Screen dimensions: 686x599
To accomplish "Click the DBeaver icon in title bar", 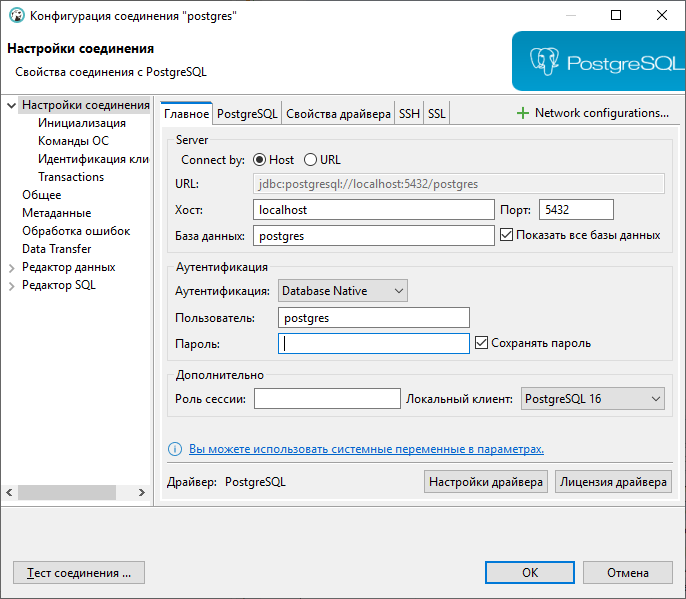I will pyautogui.click(x=17, y=15).
